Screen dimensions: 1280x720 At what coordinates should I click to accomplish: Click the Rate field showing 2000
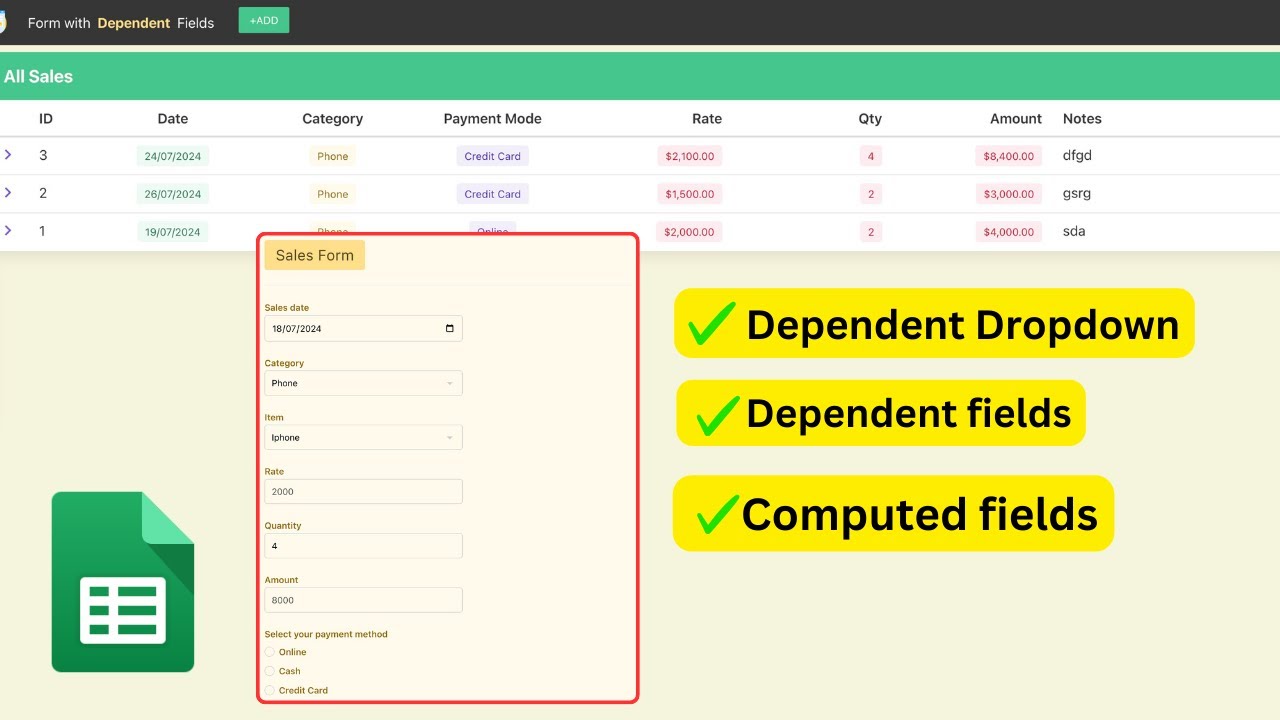pyautogui.click(x=363, y=491)
